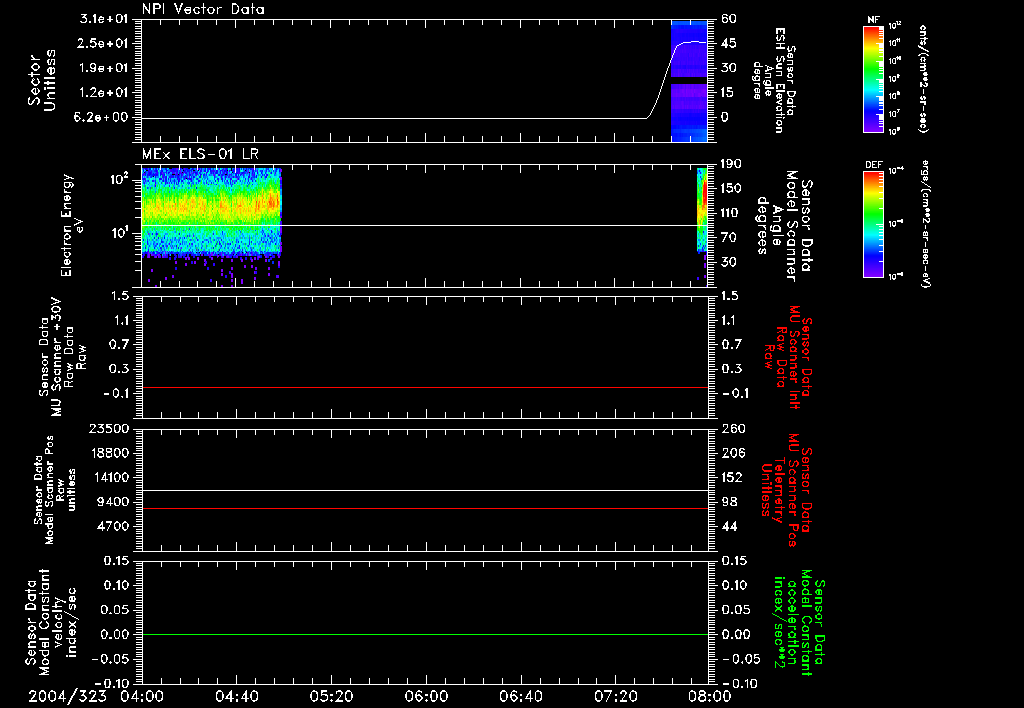Click the '06:40' time axis label
1024x708 pixels.
click(x=520, y=696)
